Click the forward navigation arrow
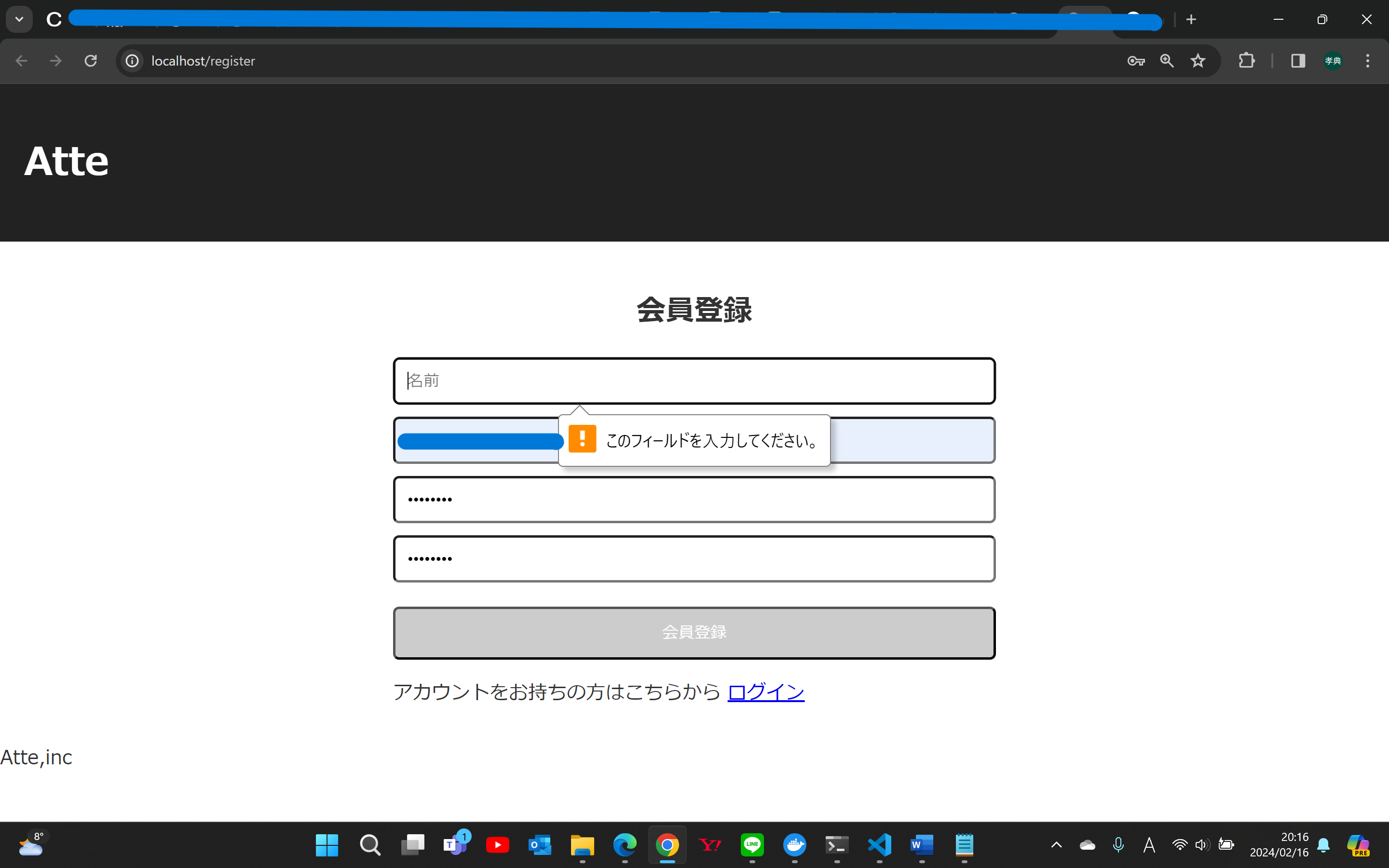Image resolution: width=1389 pixels, height=868 pixels. point(55,61)
